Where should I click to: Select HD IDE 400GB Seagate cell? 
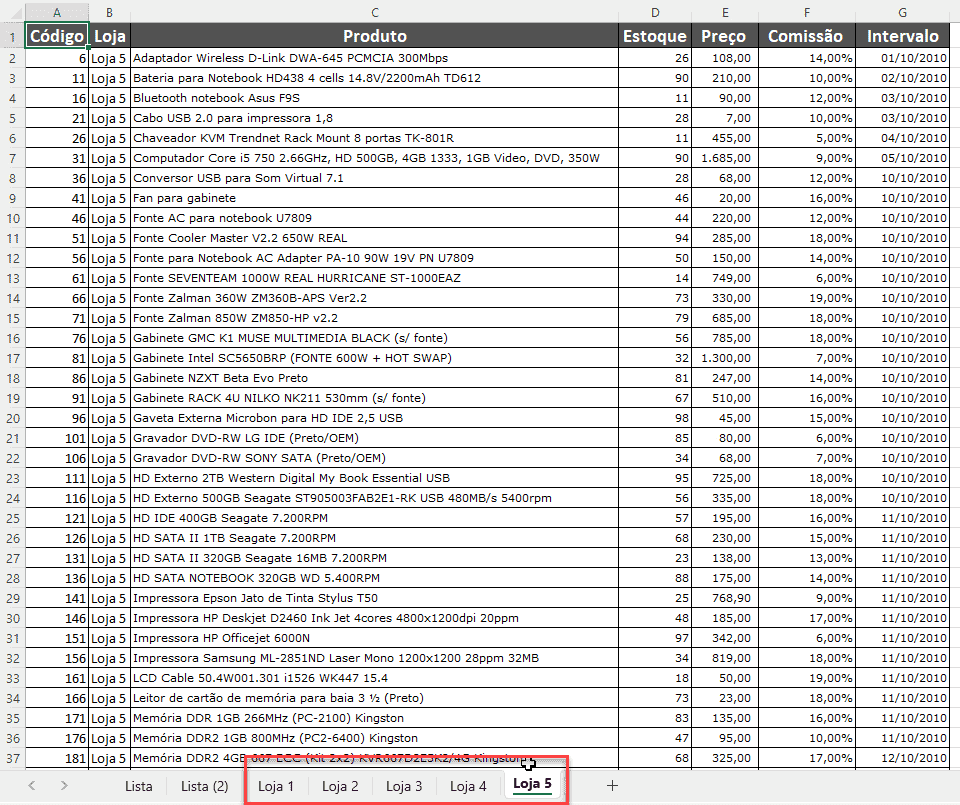[x=375, y=518]
